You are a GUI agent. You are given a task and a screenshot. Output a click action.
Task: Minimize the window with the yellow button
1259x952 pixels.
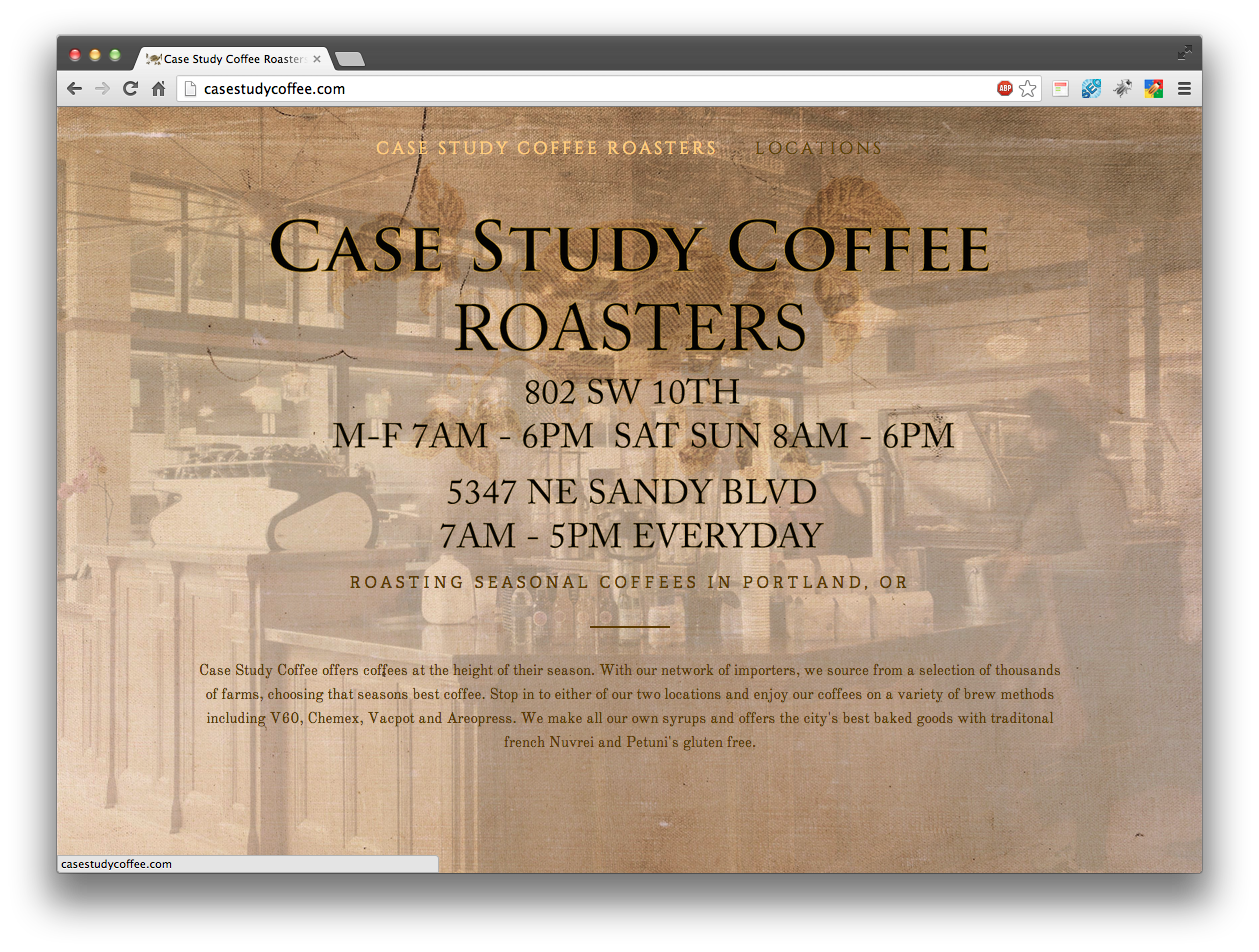[x=95, y=55]
